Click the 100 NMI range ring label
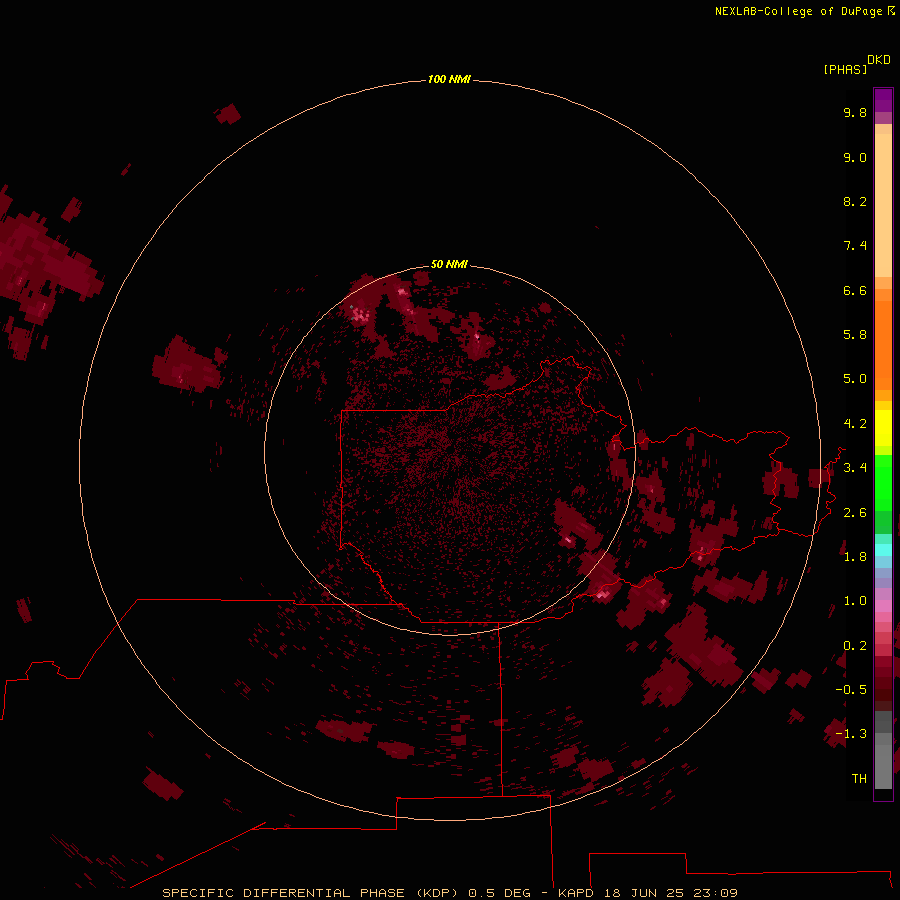This screenshot has width=900, height=900. point(449,79)
